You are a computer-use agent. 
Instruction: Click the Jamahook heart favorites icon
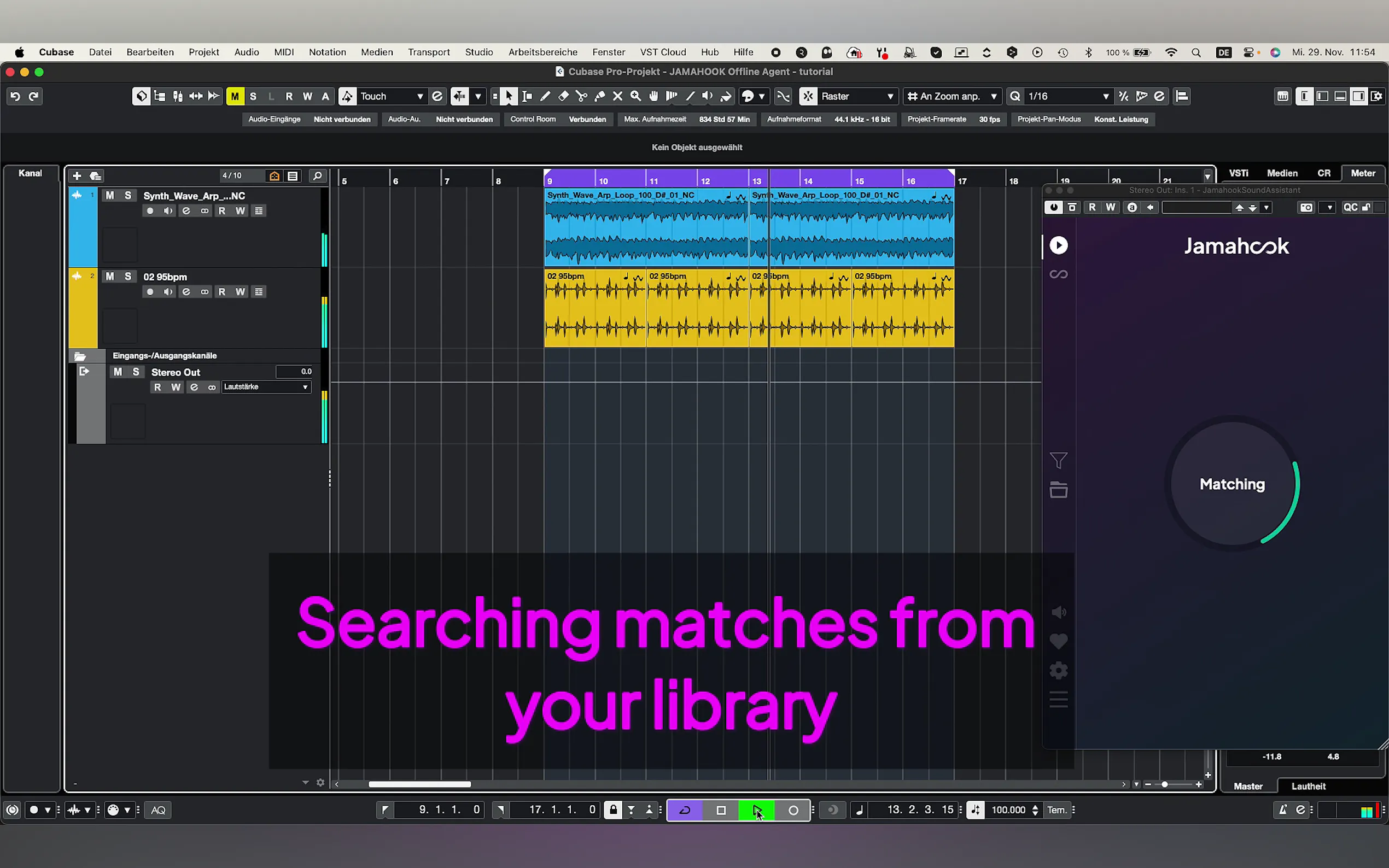(1059, 641)
